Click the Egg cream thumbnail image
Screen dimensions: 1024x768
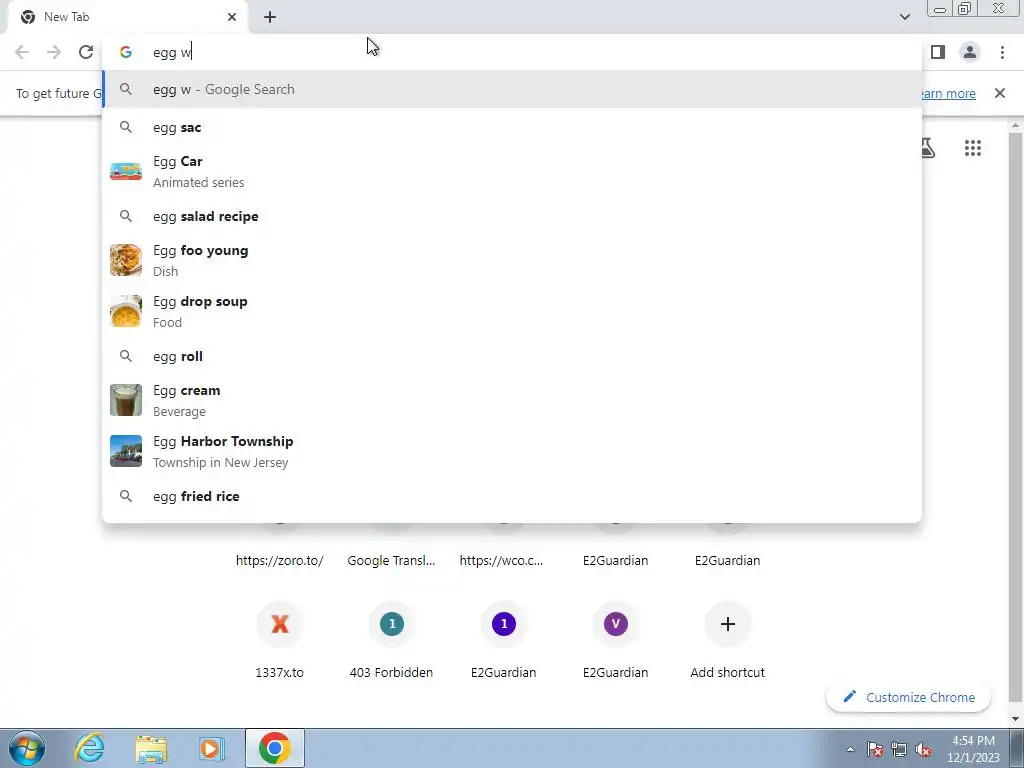[x=126, y=400]
